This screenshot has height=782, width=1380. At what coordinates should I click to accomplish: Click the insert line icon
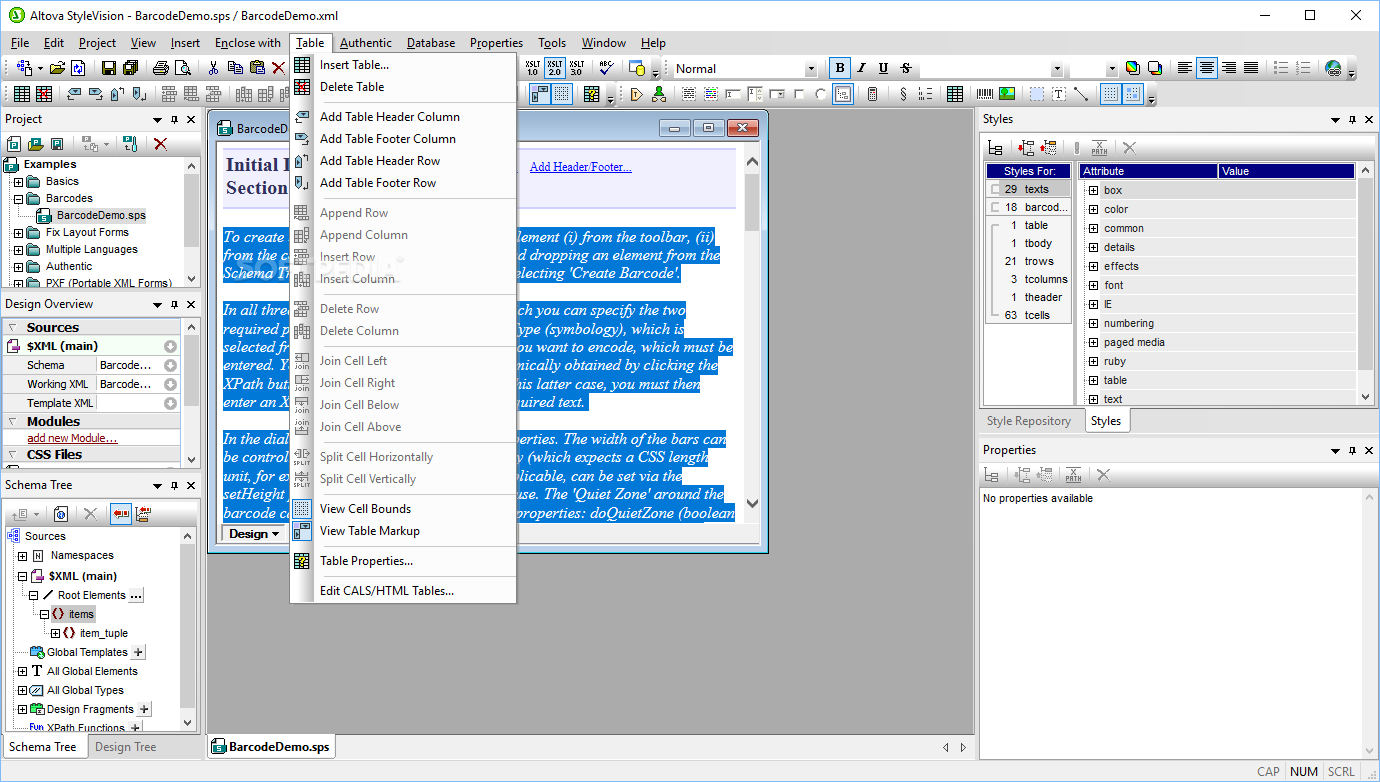[x=1081, y=94]
